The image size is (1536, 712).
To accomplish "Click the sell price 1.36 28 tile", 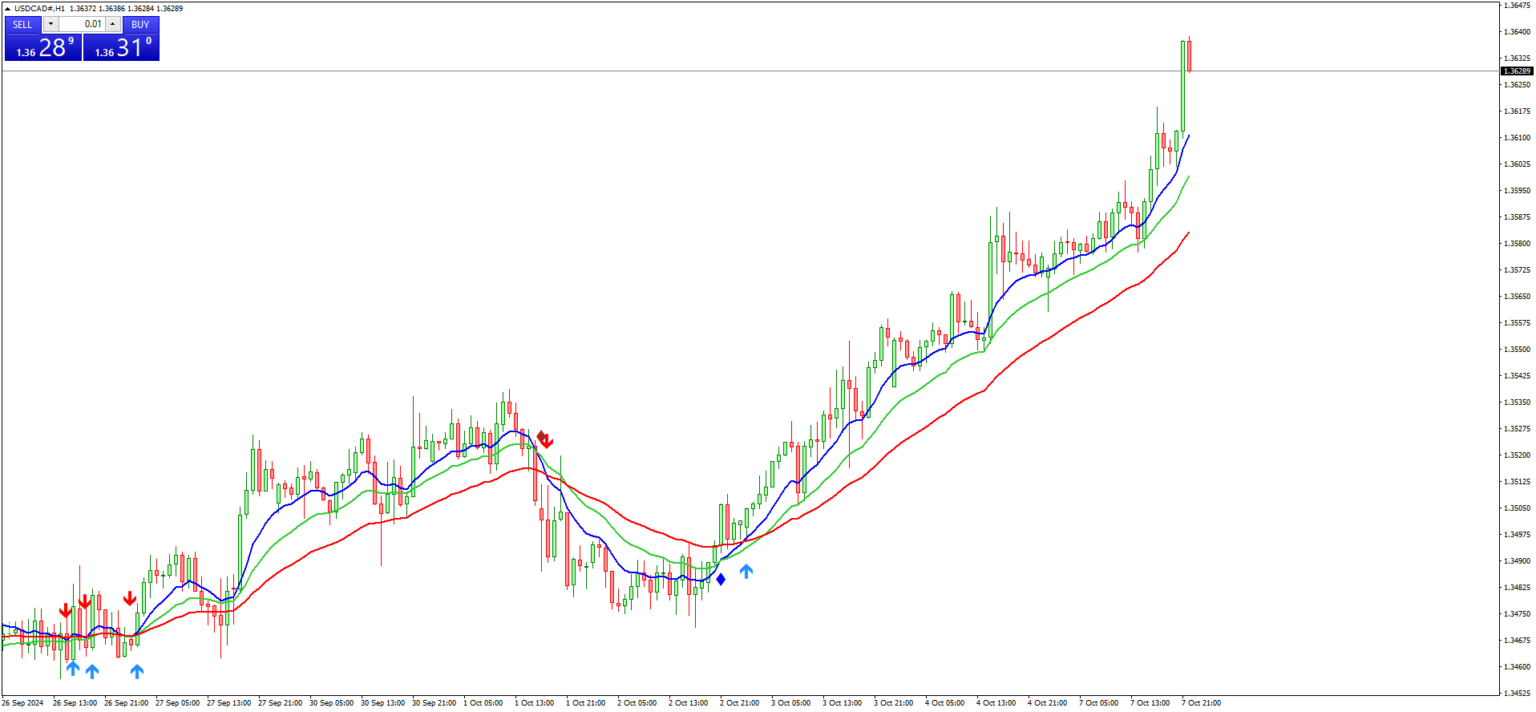I will [x=42, y=47].
